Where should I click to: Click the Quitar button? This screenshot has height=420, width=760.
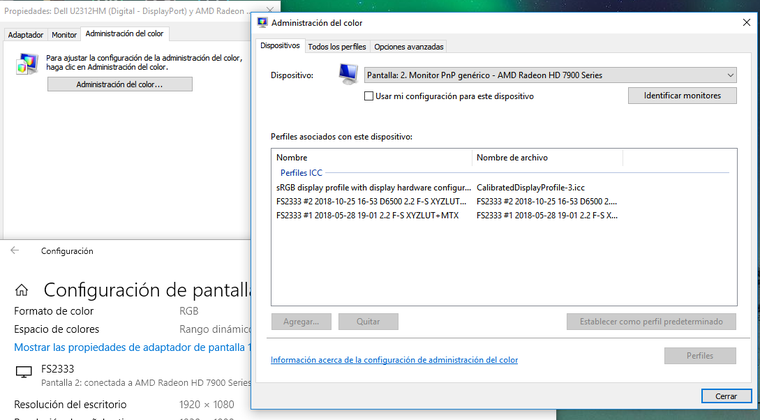(368, 322)
